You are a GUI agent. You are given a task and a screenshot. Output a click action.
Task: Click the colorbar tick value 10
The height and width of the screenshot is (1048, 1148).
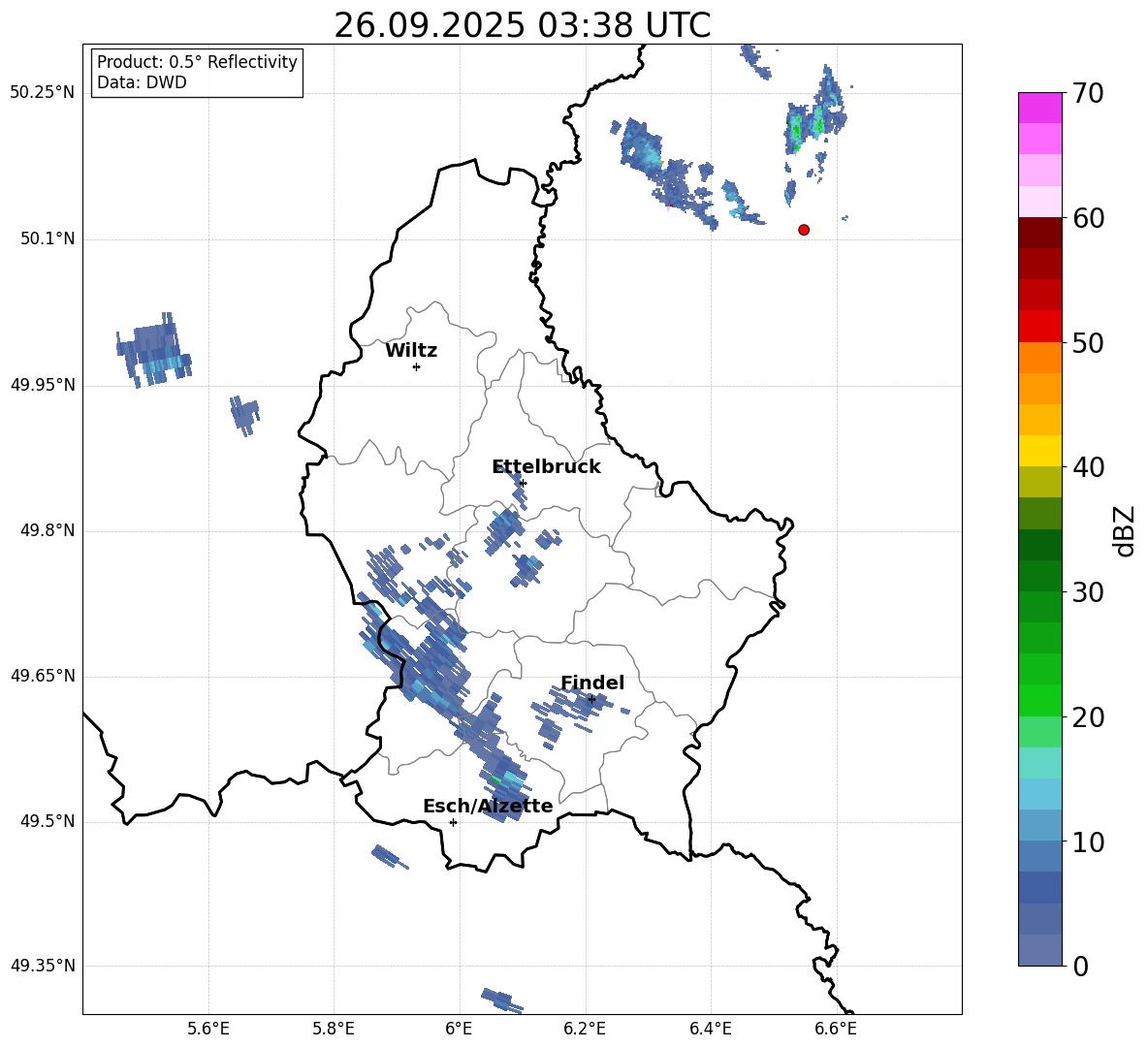coord(1088,842)
